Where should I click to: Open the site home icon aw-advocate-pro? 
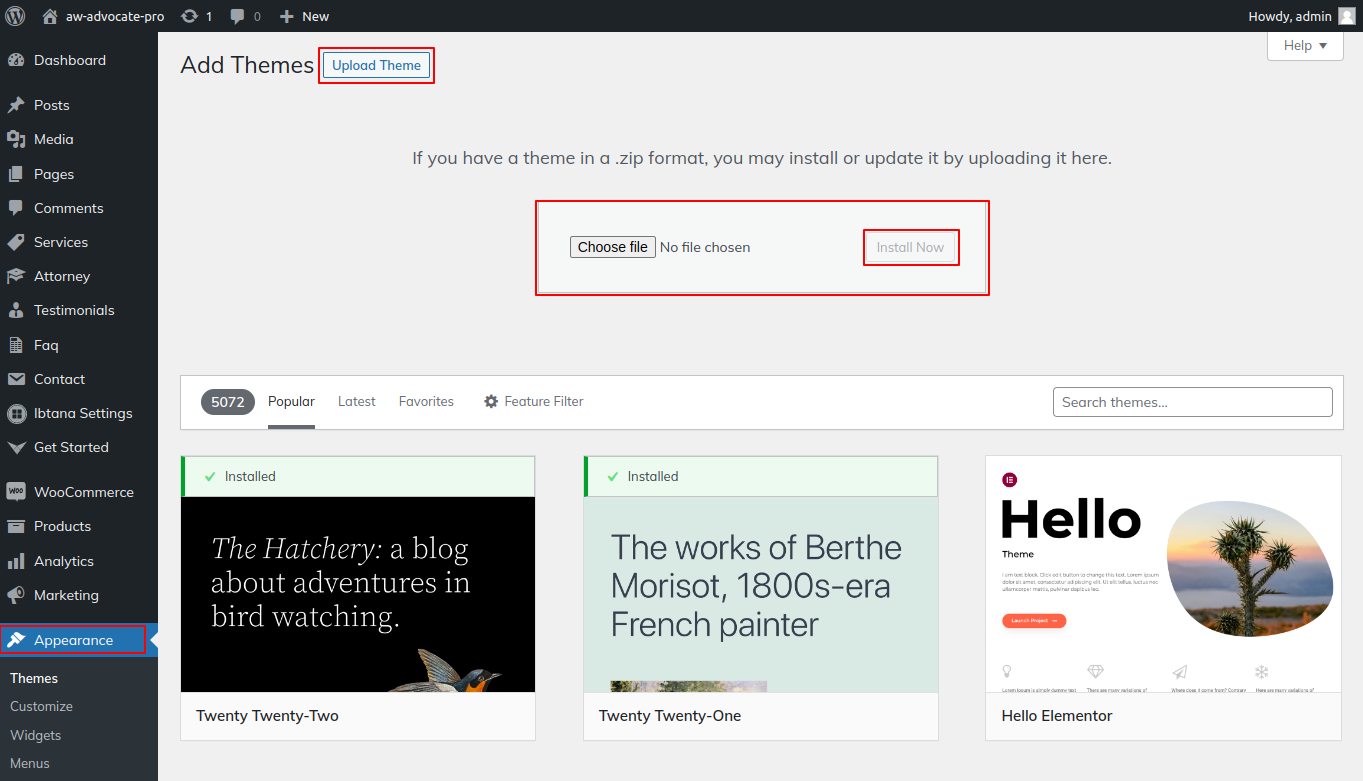pos(50,16)
